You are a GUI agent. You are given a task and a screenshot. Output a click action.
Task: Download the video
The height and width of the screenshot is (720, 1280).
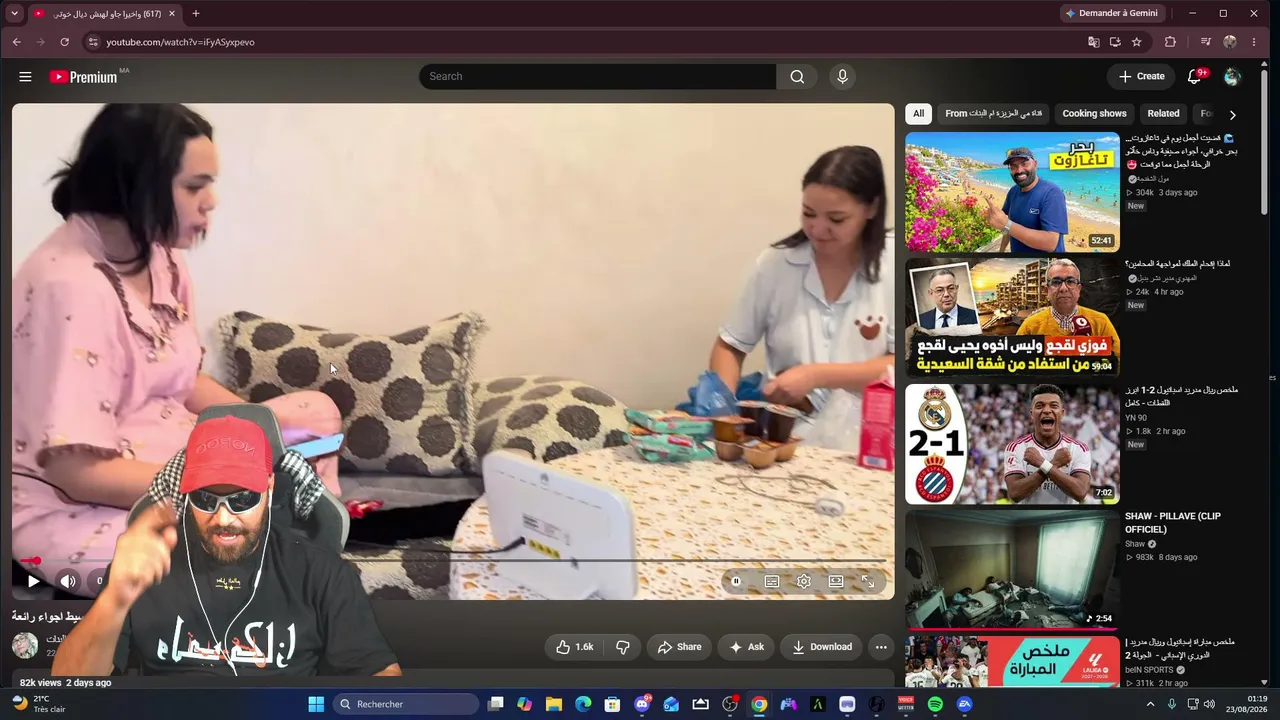(x=821, y=647)
